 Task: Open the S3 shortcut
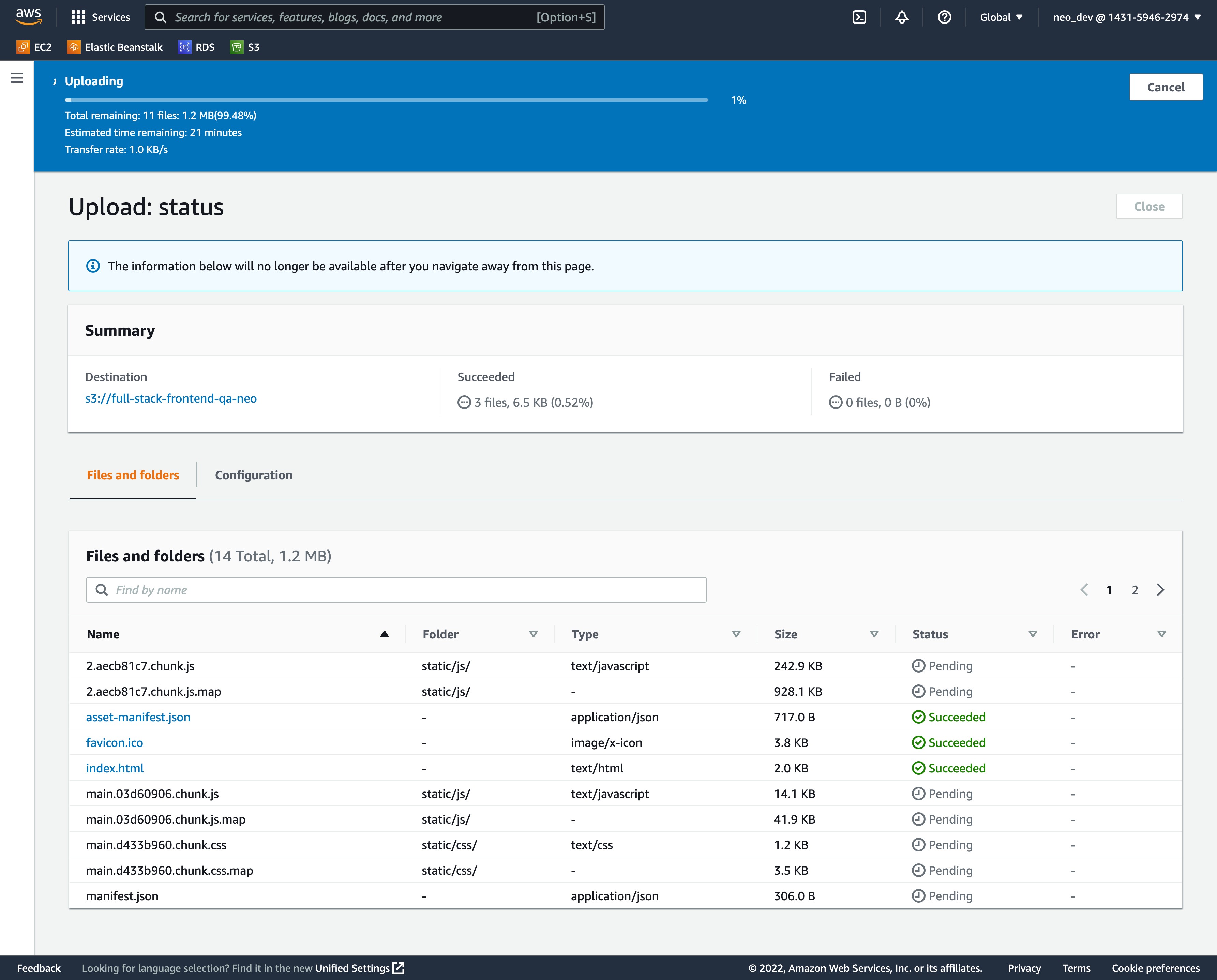[245, 47]
